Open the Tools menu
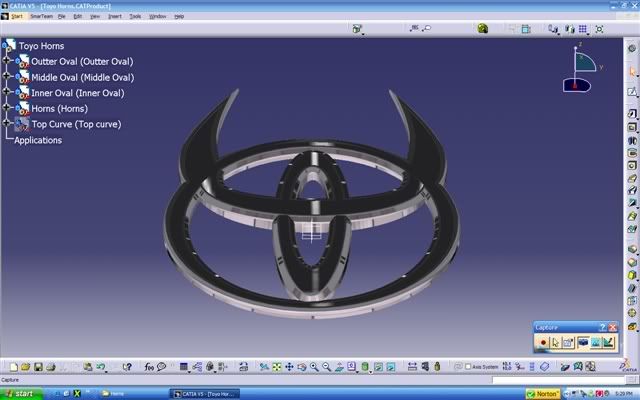 135,16
